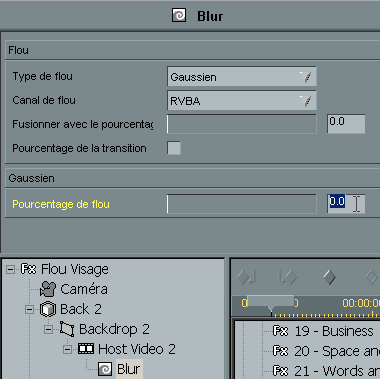Viewport: 380px width, 379px height.
Task: Go to the next keyframe
Action: pos(287,277)
